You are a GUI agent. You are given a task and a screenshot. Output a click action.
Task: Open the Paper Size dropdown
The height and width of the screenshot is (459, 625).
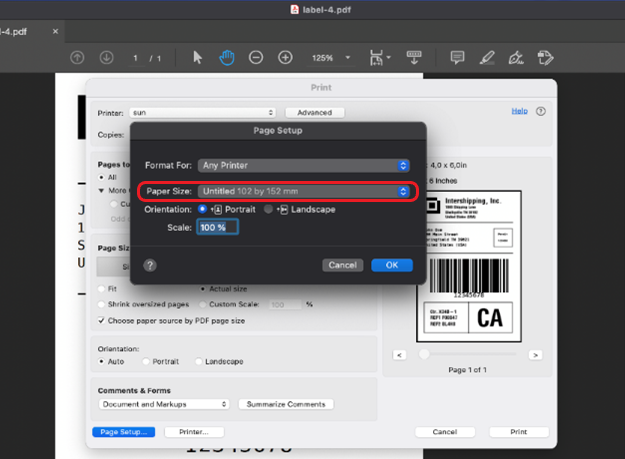(x=304, y=191)
